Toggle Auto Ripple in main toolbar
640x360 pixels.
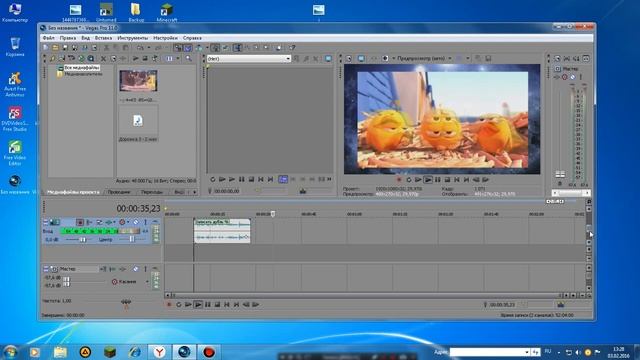199,48
